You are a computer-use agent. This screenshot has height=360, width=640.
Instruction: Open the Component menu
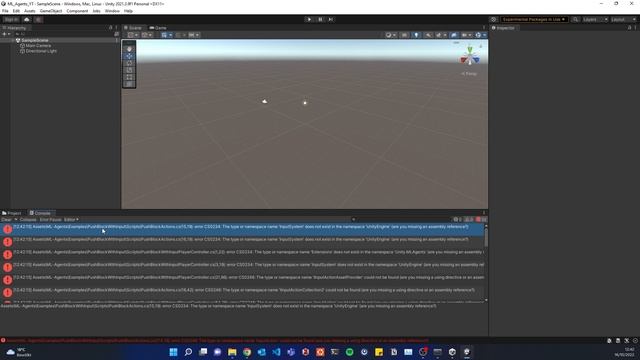click(77, 11)
